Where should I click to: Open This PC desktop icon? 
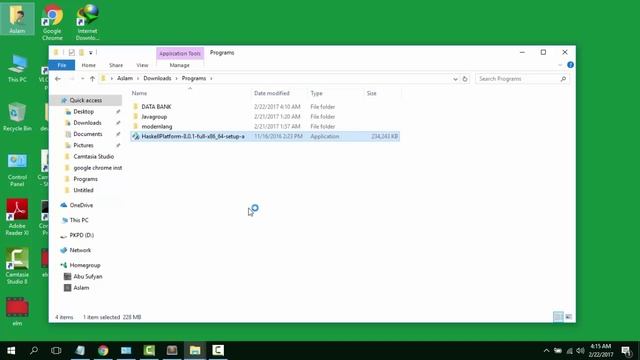tap(17, 69)
